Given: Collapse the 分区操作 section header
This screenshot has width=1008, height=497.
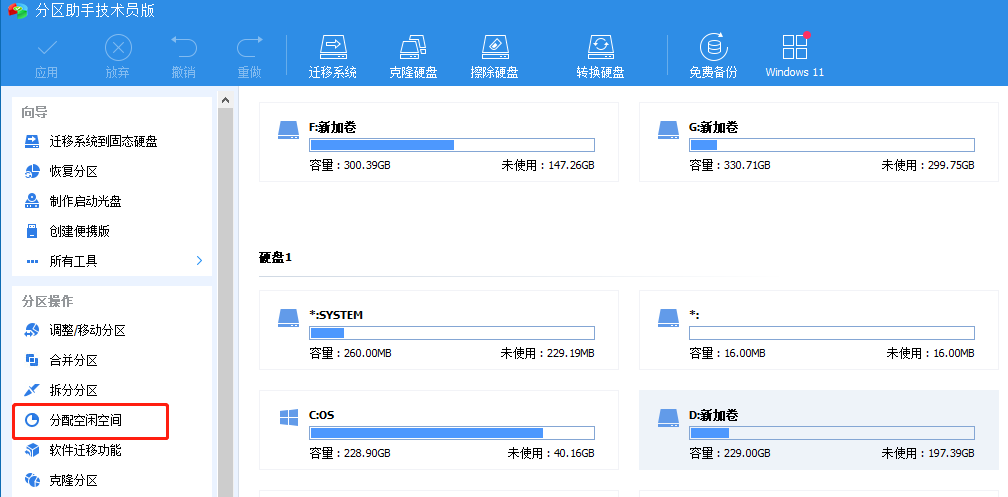Looking at the screenshot, I should tap(47, 301).
